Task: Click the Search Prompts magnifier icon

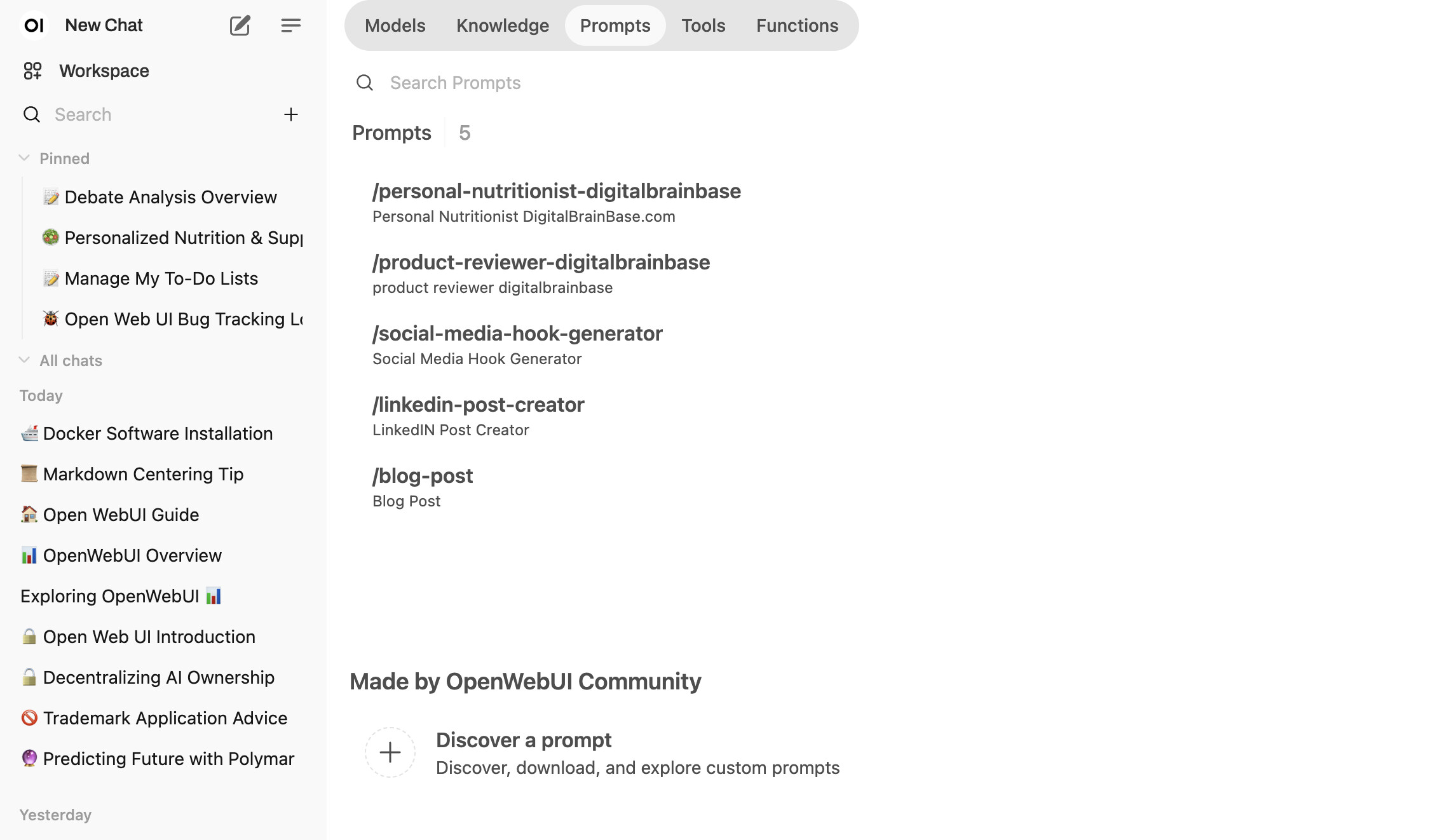Action: click(365, 83)
